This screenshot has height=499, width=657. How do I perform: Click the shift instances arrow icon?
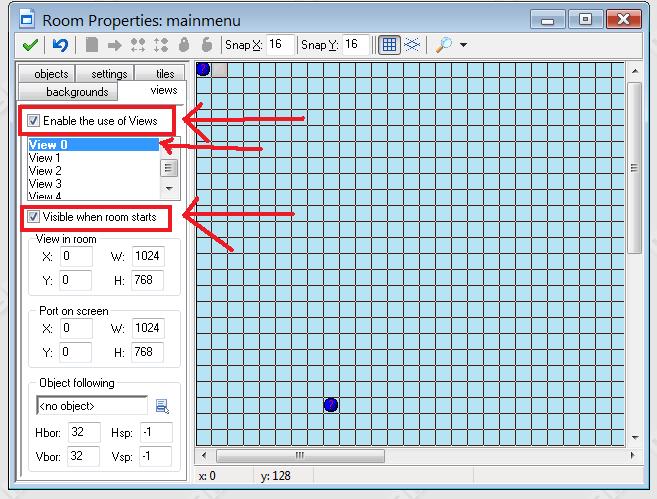click(x=114, y=45)
